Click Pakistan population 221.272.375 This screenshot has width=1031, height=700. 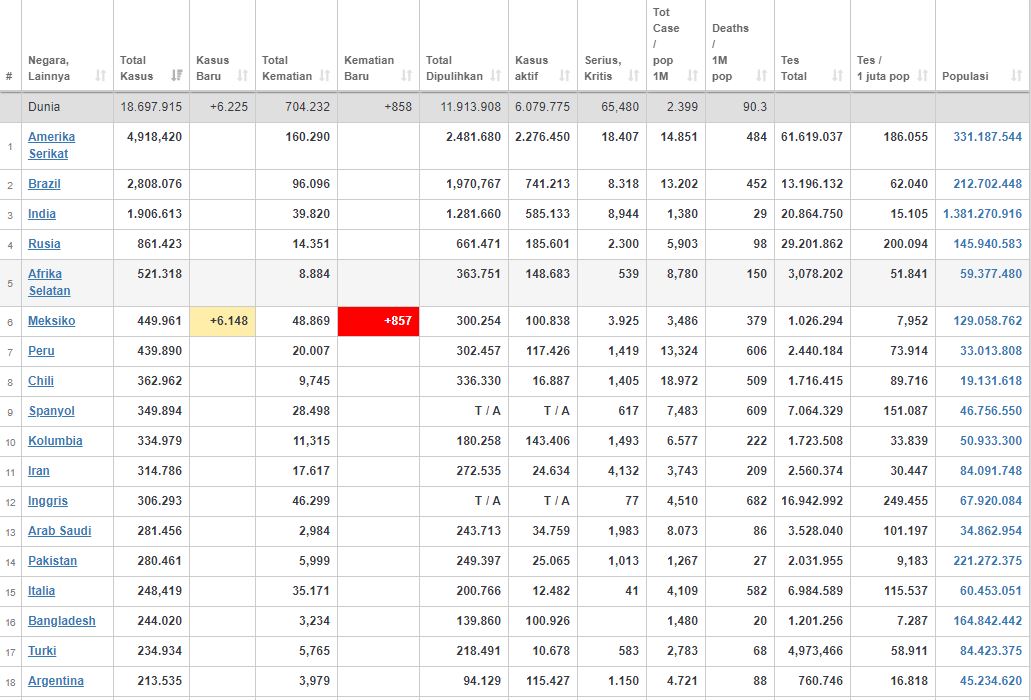(988, 561)
